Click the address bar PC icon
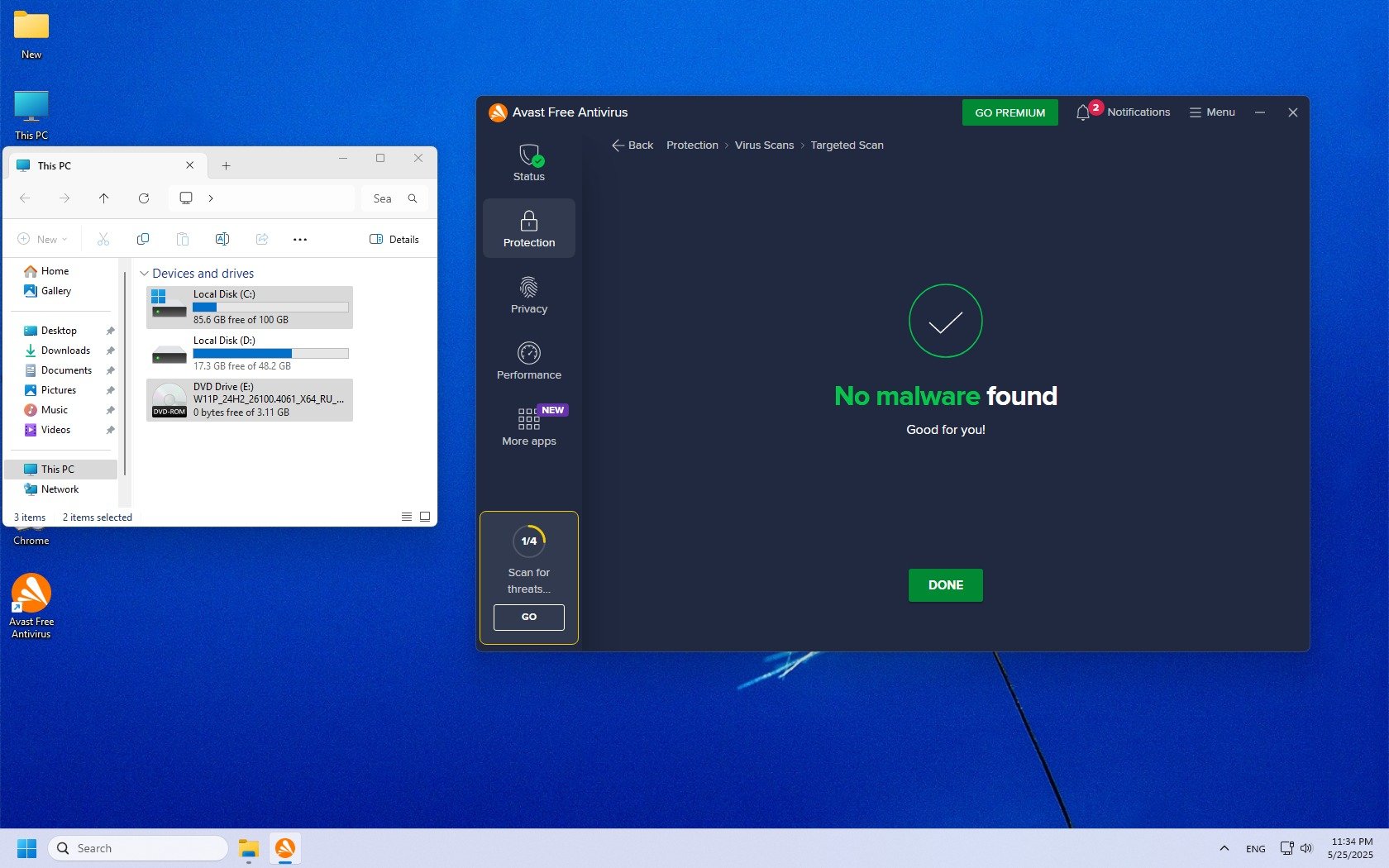 (x=186, y=198)
